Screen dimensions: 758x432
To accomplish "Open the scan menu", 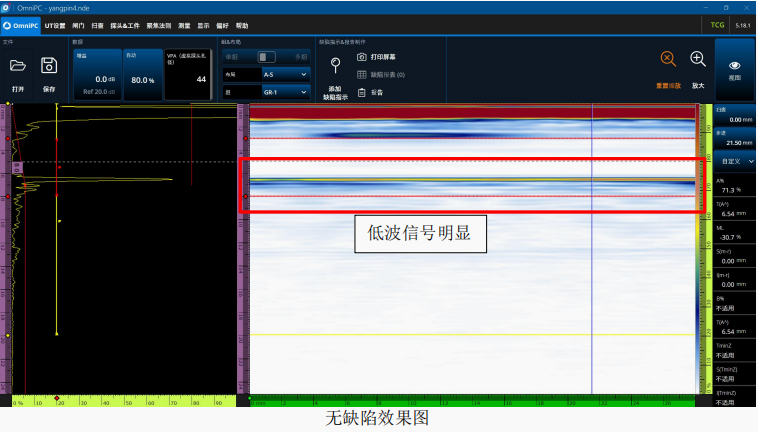I will (x=98, y=26).
